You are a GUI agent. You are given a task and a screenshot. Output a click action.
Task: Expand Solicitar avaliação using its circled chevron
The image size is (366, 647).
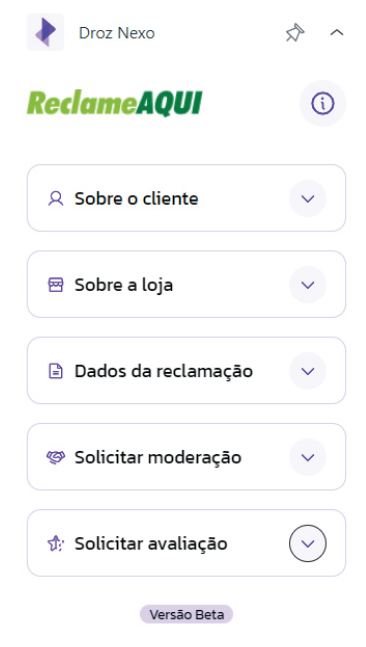[308, 543]
